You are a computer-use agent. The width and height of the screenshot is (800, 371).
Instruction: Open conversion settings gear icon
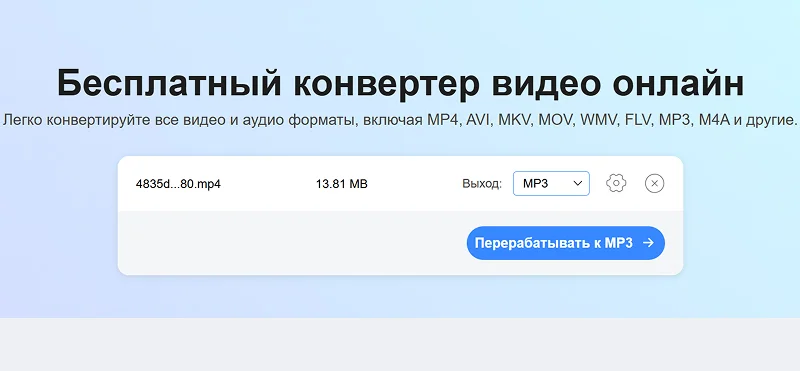616,183
